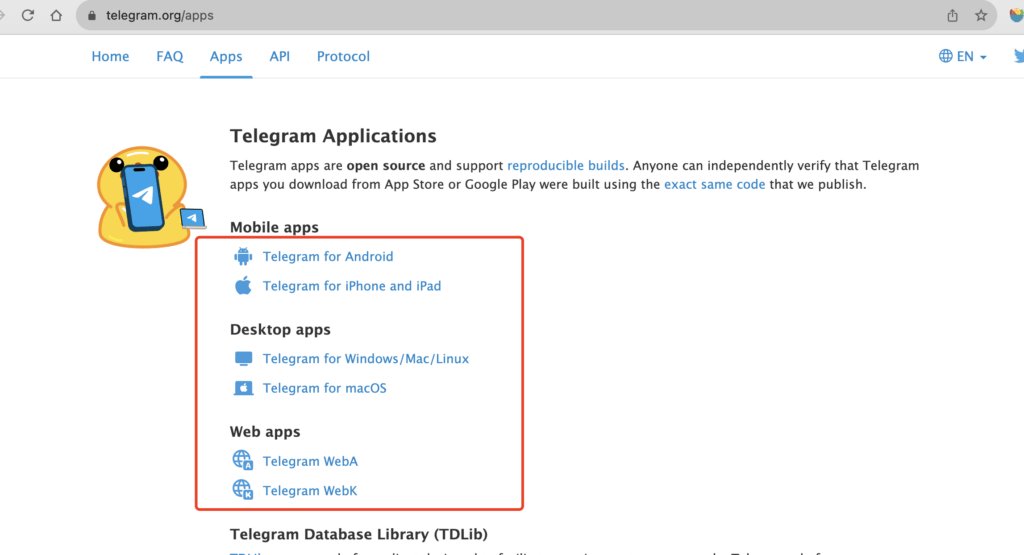Follow the exact same code link
1024x555 pixels.
(714, 184)
